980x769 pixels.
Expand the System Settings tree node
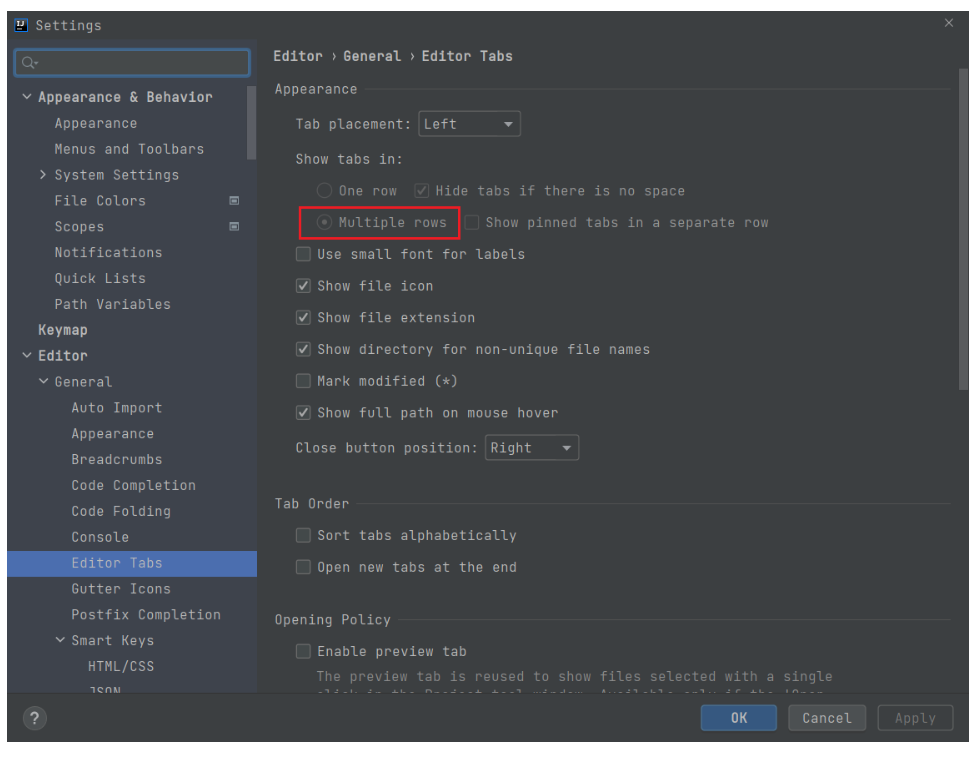(x=42, y=174)
